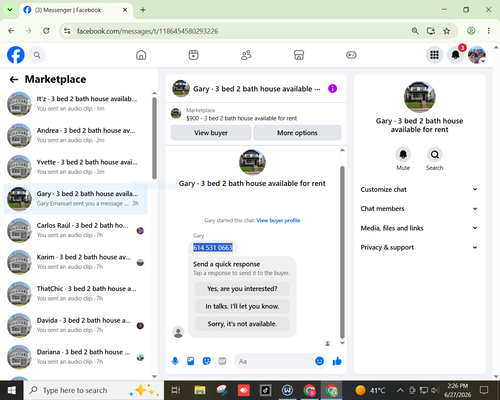
Task: Click the browser address bar URL
Action: tap(147, 31)
